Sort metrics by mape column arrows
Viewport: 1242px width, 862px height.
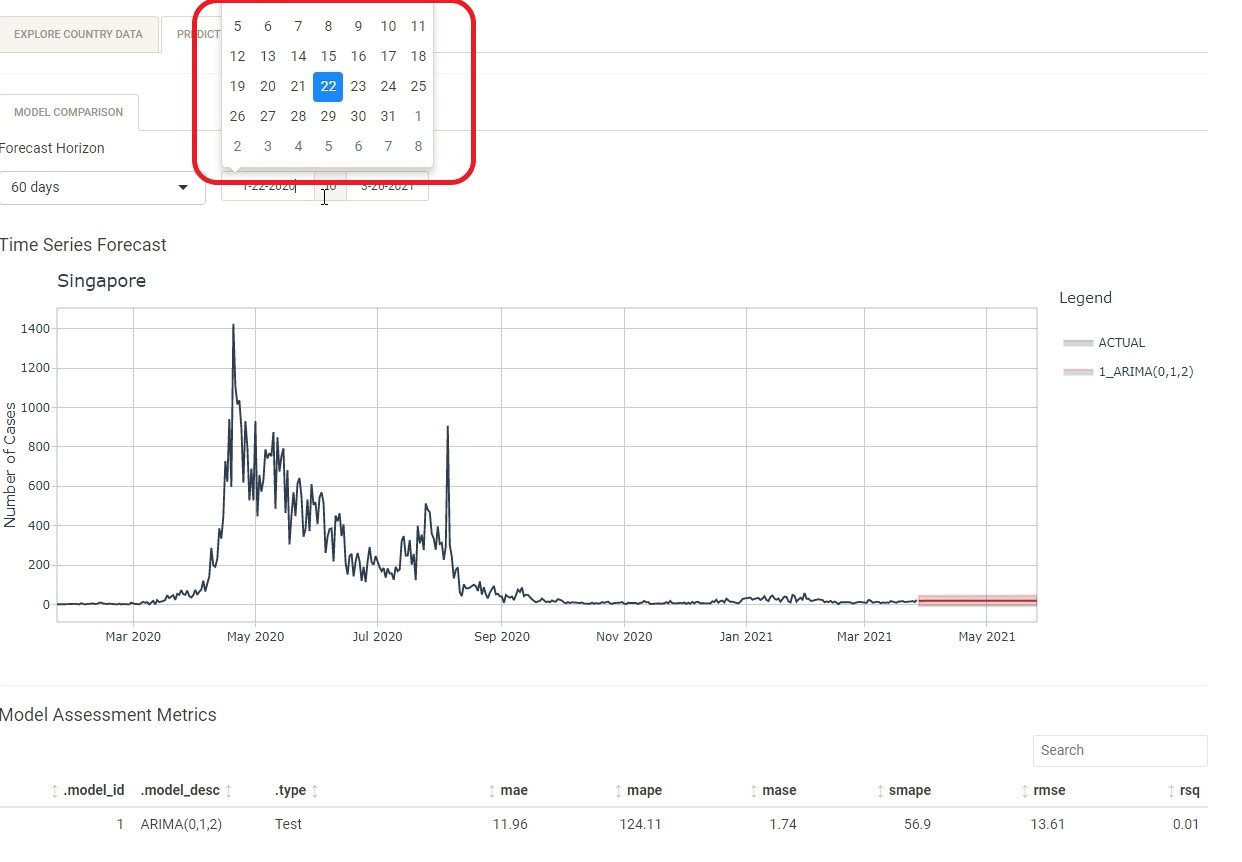click(618, 791)
